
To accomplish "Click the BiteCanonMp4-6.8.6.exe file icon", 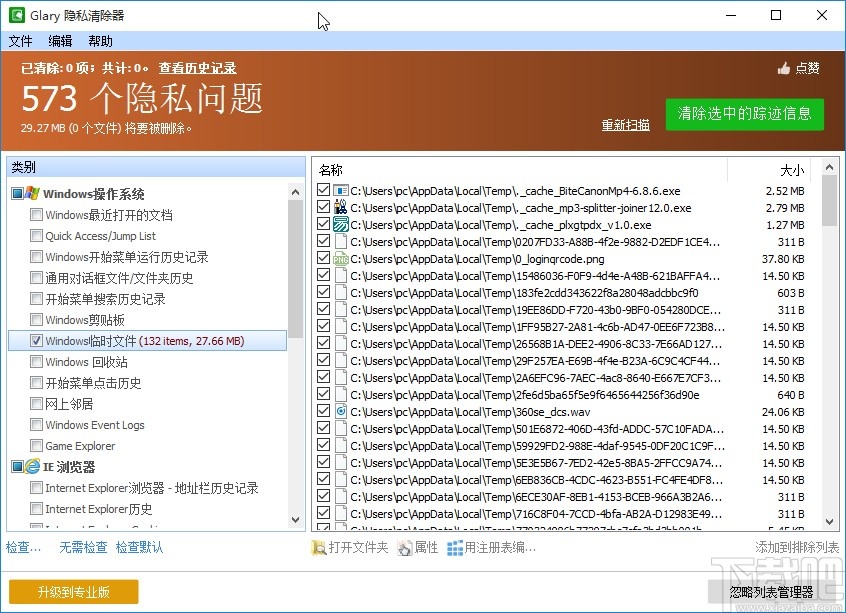I will 340,191.
